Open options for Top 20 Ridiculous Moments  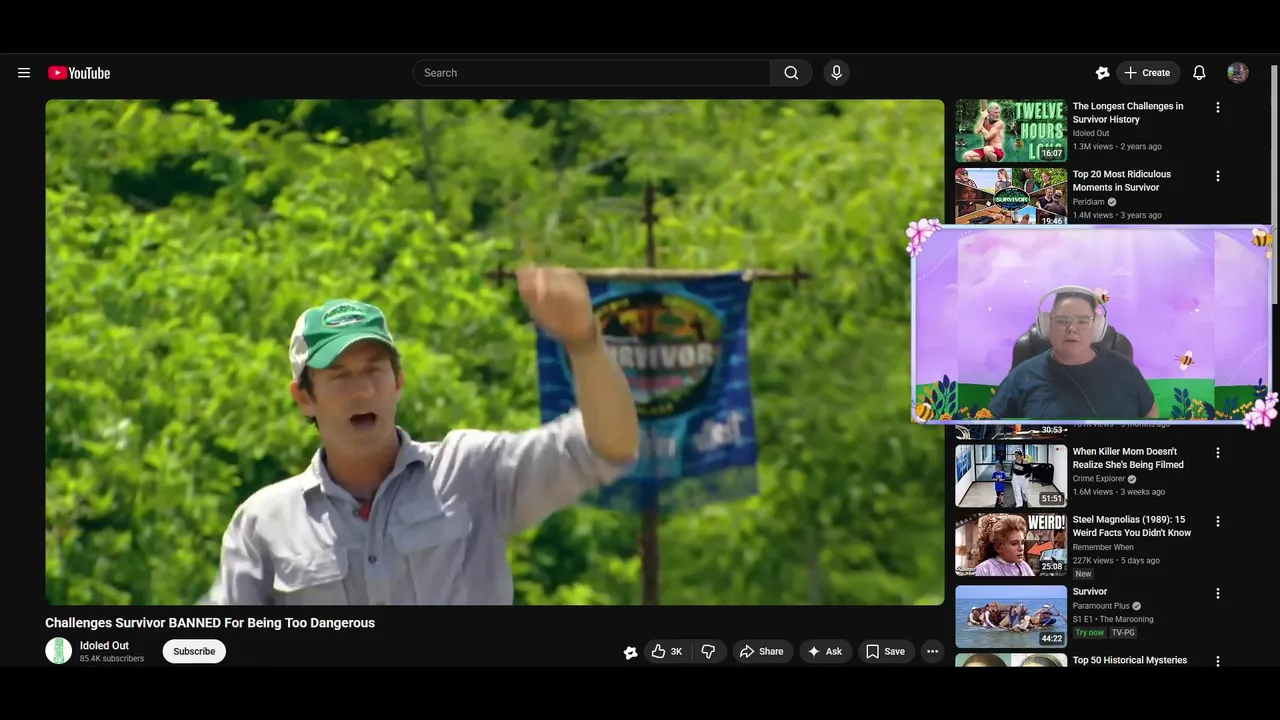point(1218,176)
